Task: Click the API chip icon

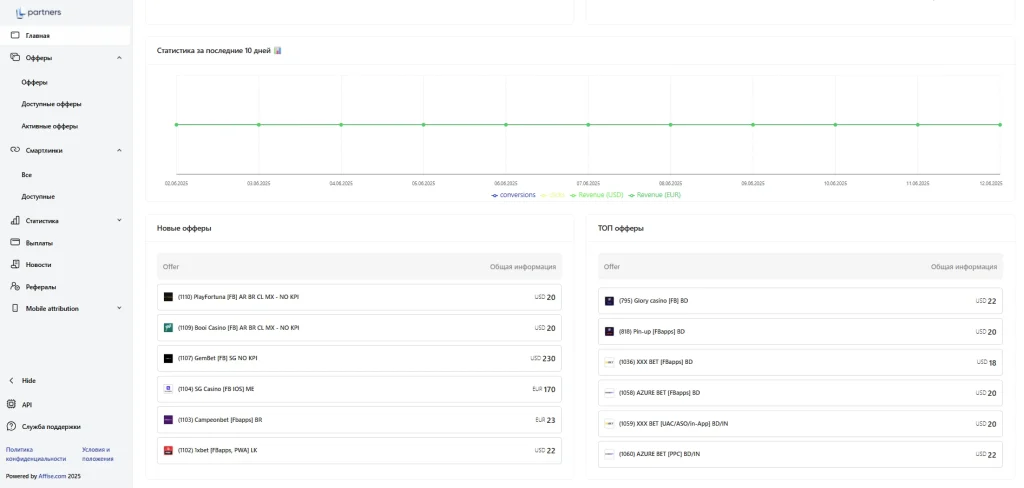Action: [x=11, y=404]
